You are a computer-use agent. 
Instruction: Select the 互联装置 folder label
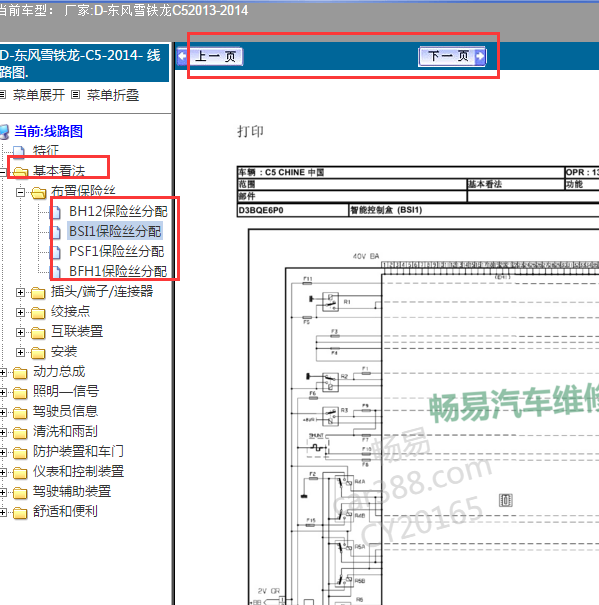(x=77, y=331)
